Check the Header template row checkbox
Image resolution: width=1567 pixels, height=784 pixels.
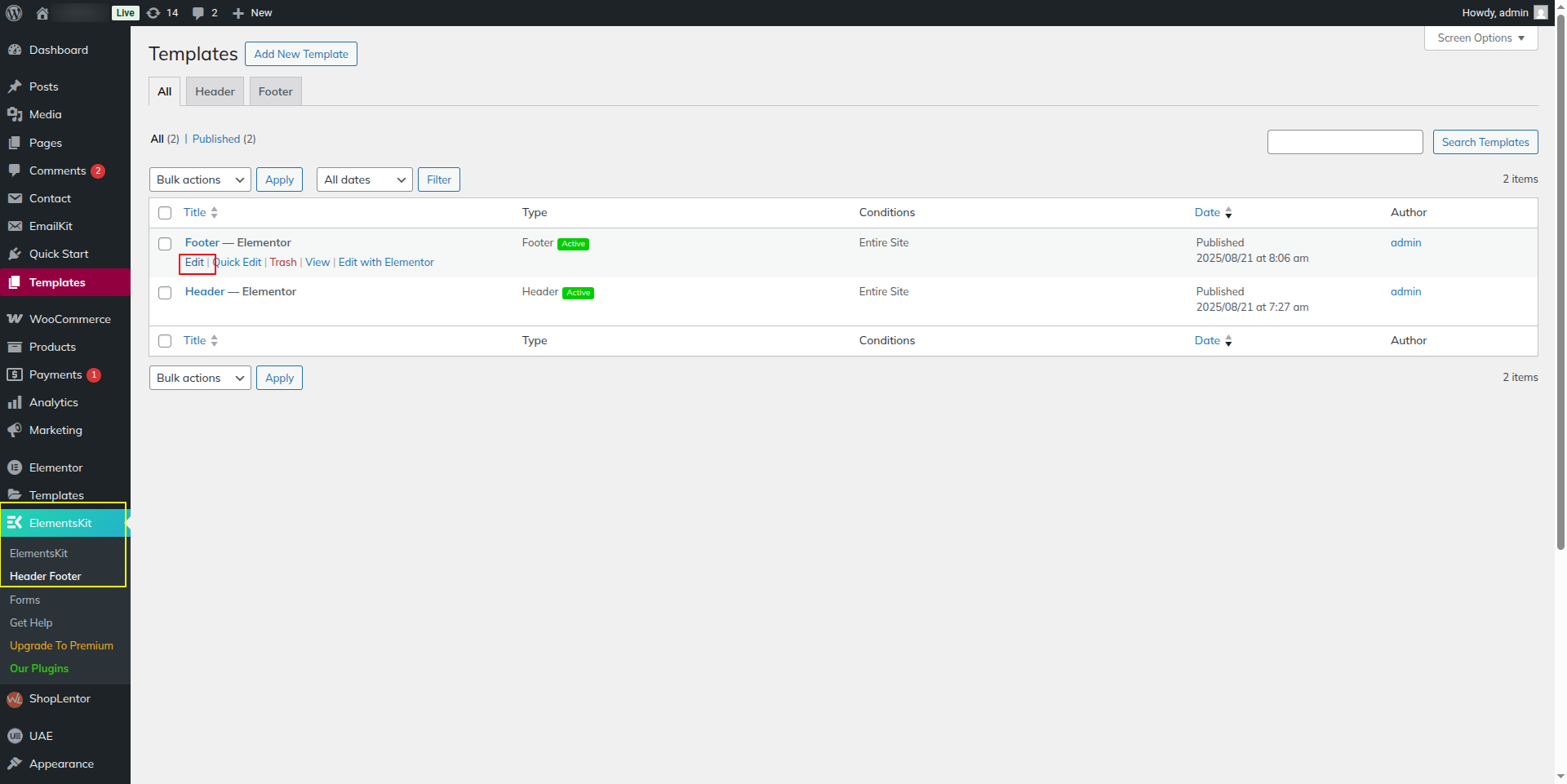(165, 293)
